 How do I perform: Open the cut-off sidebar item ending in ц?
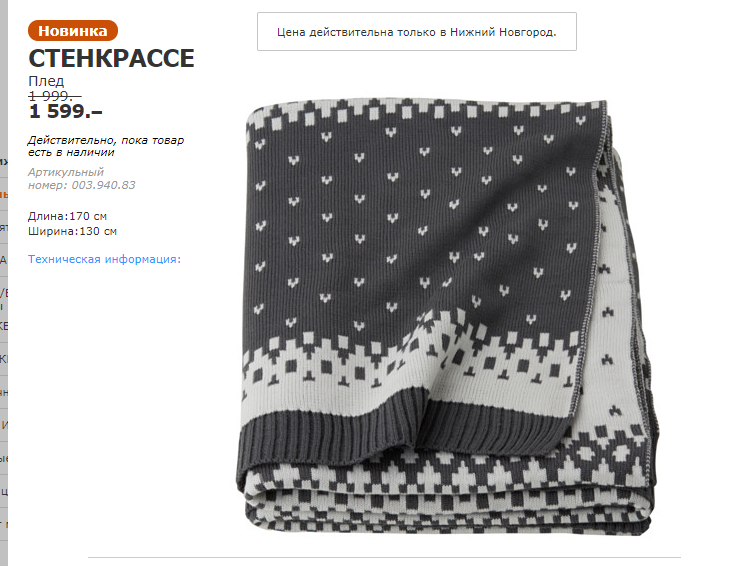coord(4,491)
